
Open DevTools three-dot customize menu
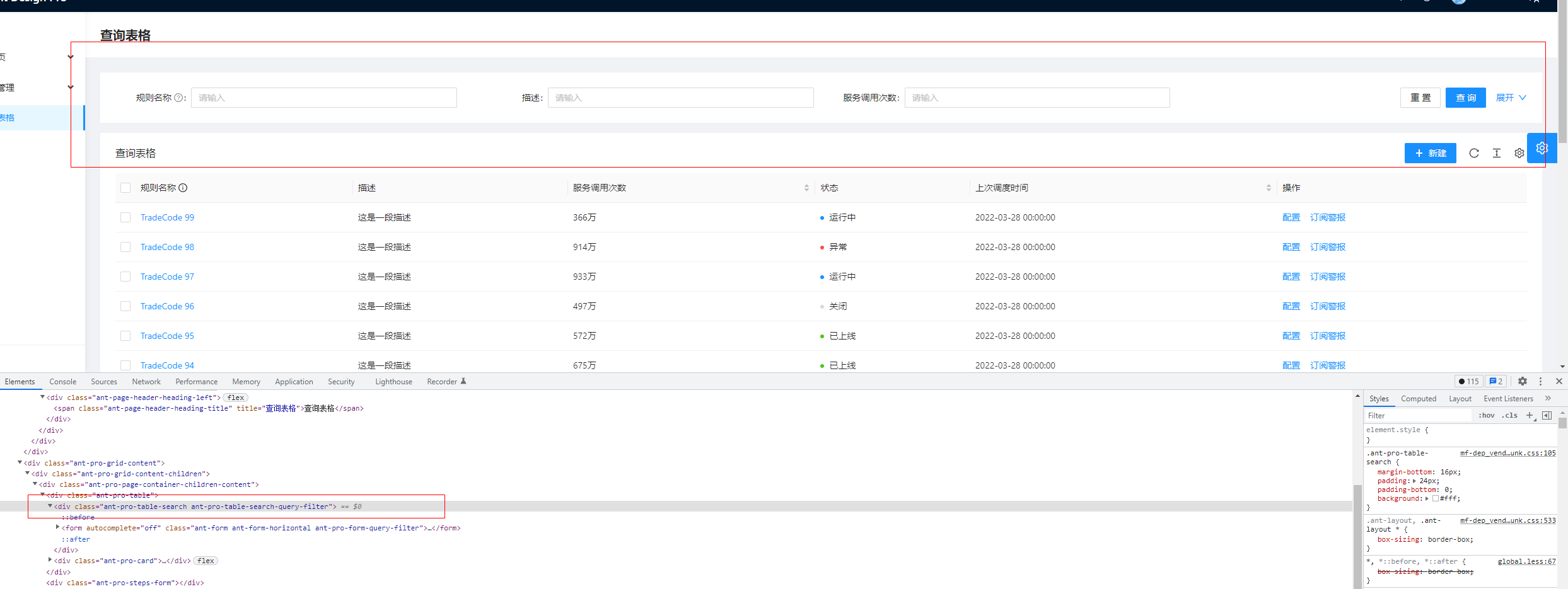click(1540, 381)
